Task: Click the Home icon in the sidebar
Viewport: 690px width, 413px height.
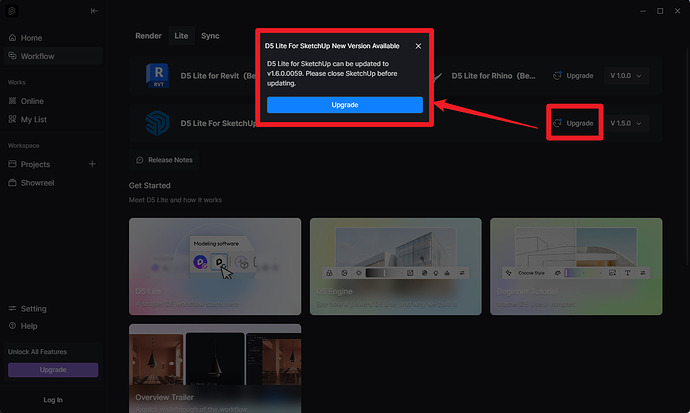Action: coord(12,37)
